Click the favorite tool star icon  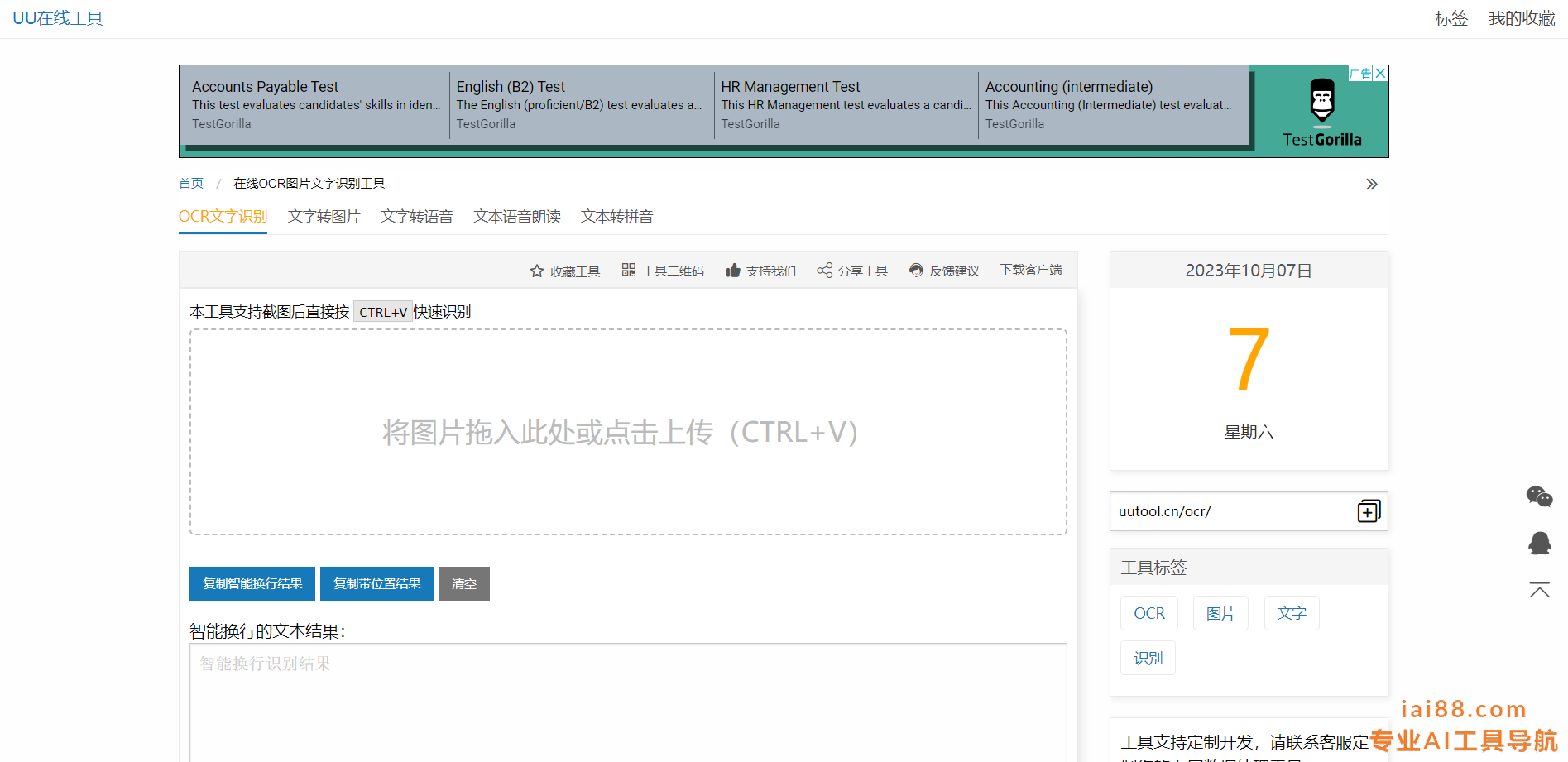[537, 271]
